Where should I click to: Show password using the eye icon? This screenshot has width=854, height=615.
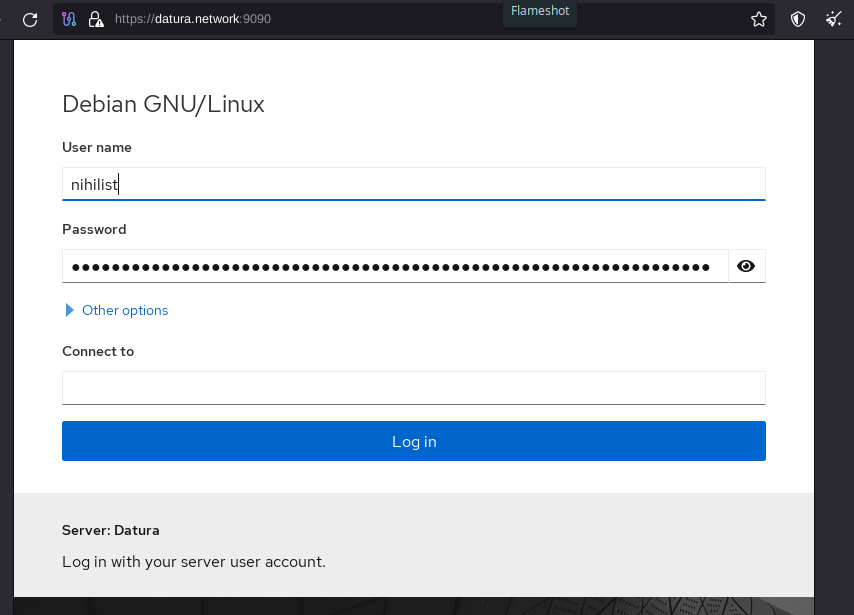click(x=746, y=266)
